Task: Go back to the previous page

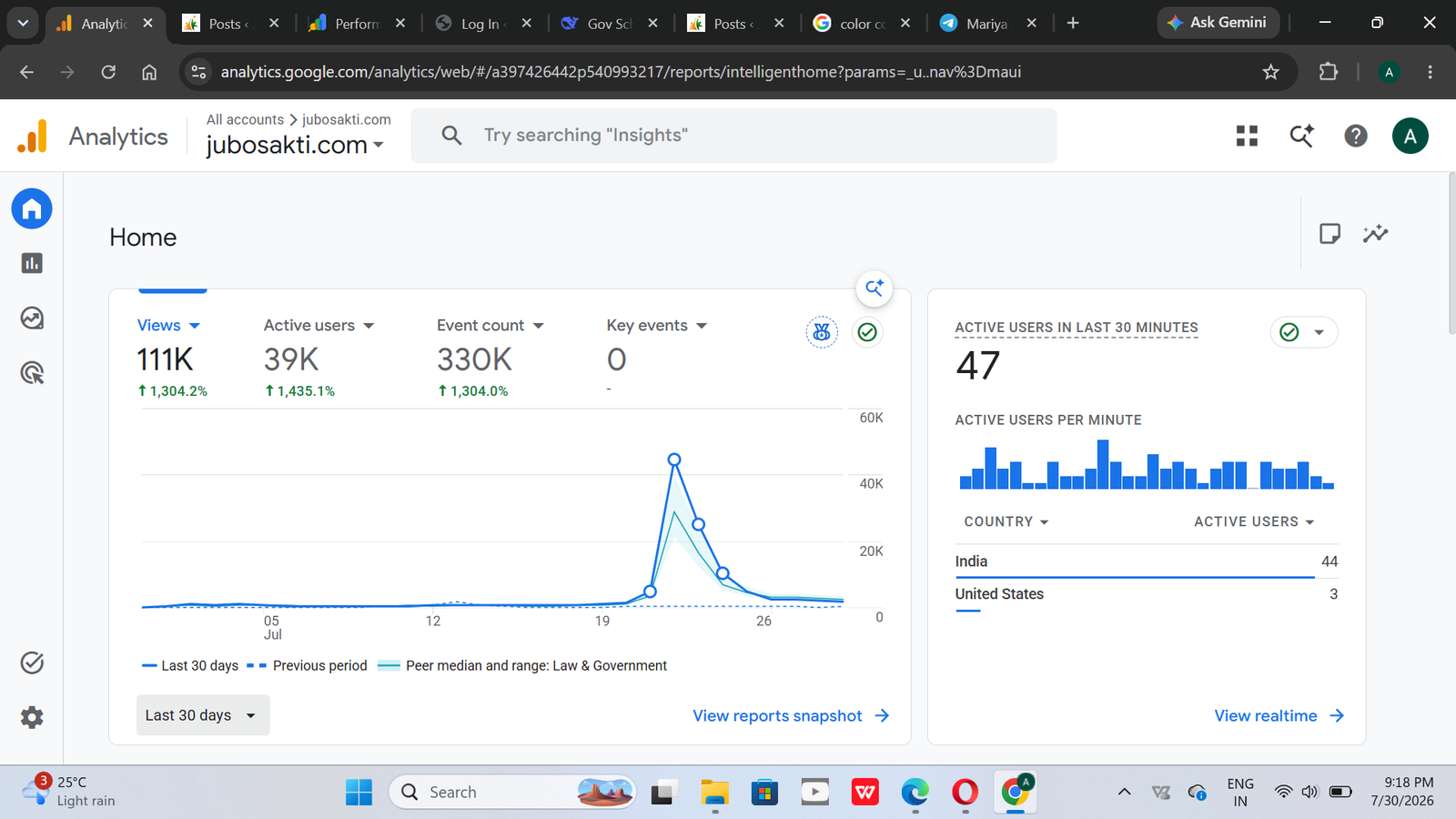Action: point(26,72)
